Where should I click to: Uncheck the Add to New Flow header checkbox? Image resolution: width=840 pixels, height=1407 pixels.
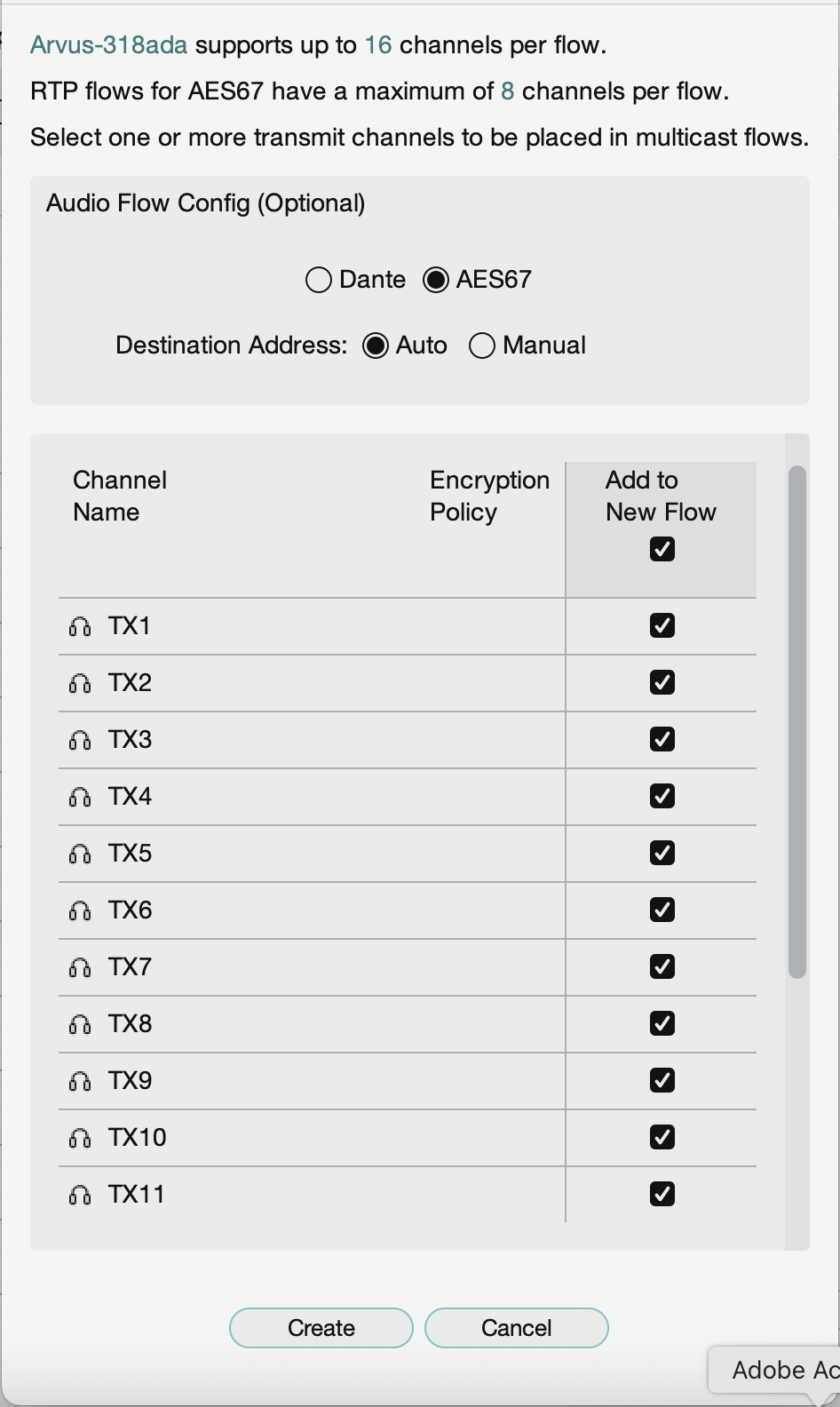pos(662,549)
